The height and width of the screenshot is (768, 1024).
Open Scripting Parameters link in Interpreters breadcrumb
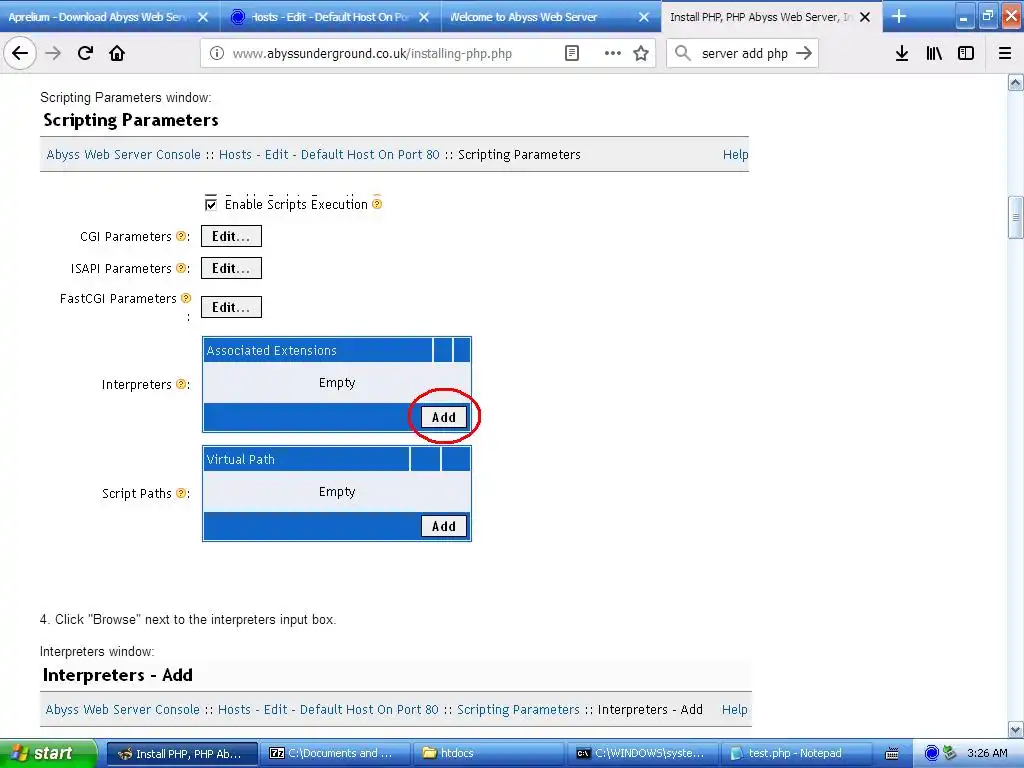tap(518, 710)
